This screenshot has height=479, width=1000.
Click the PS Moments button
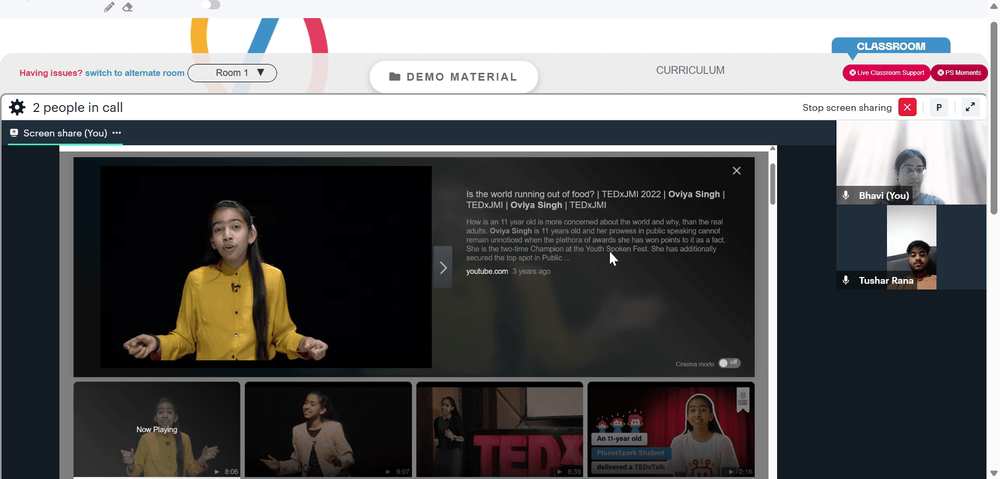(959, 73)
